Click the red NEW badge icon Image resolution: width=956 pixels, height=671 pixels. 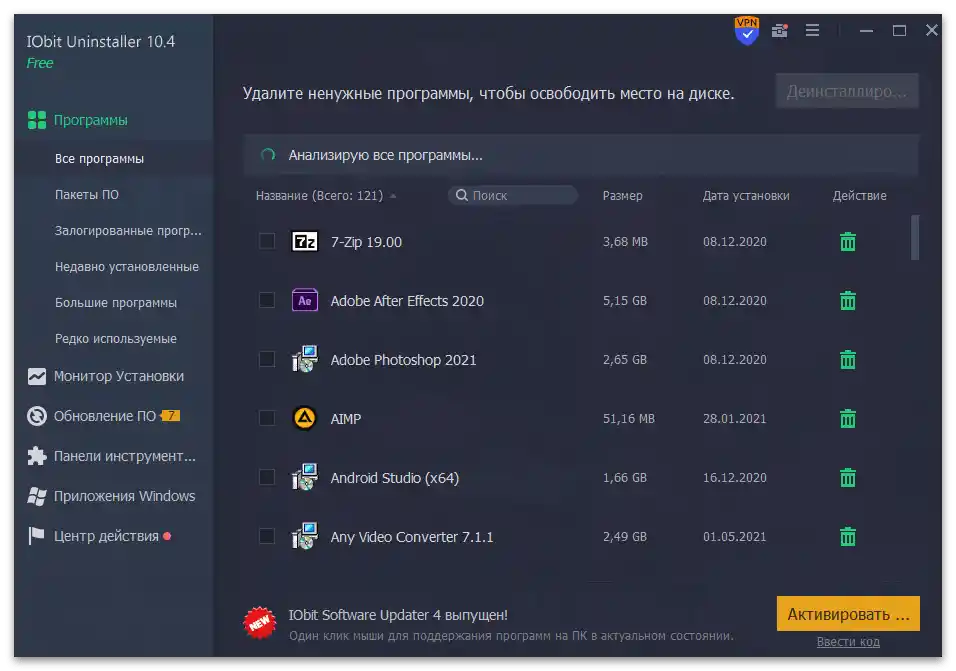(x=260, y=623)
